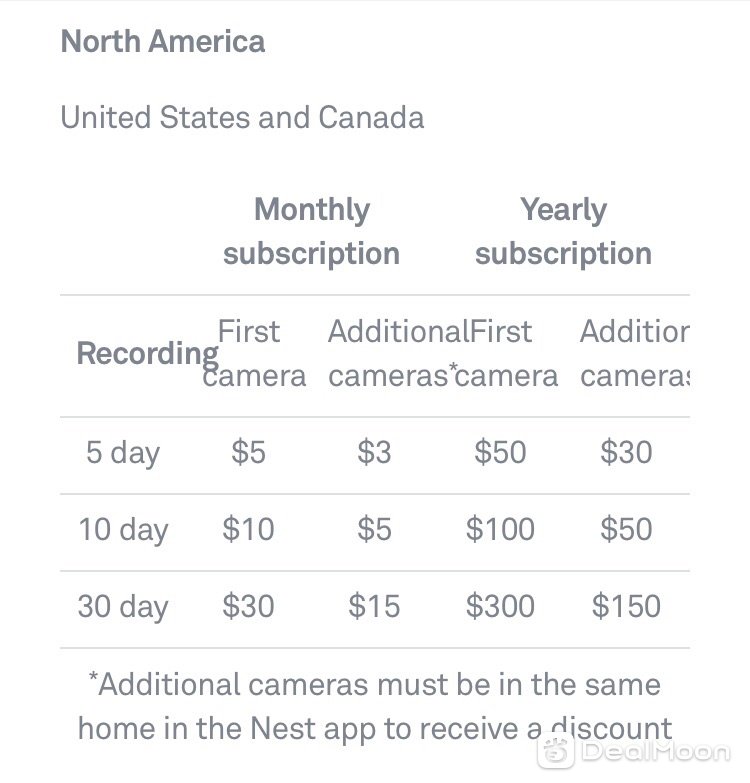Click the DealMoon watermark text
Screen dimensions: 750x783
(x=655, y=752)
